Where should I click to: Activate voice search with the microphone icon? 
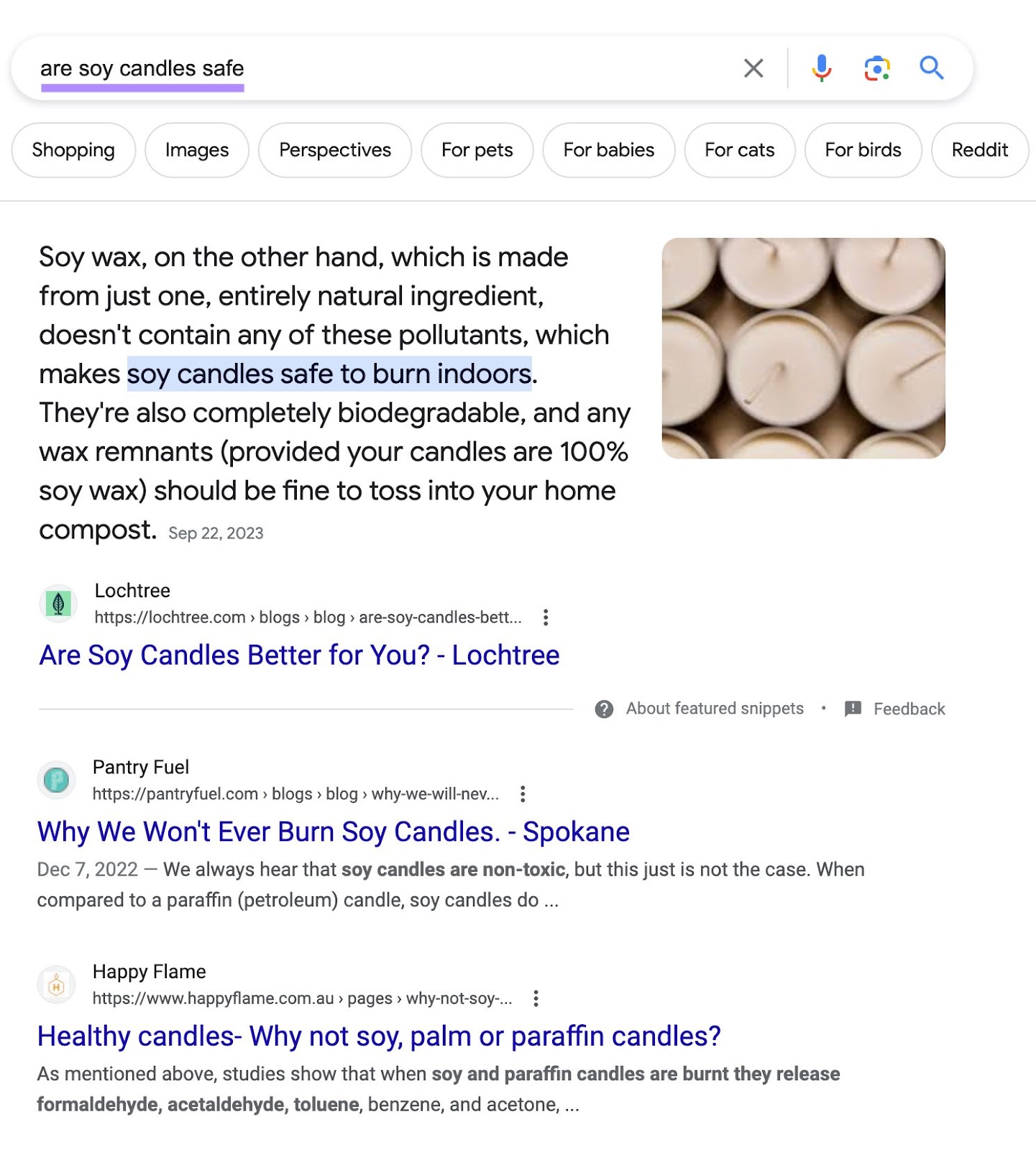pyautogui.click(x=822, y=68)
